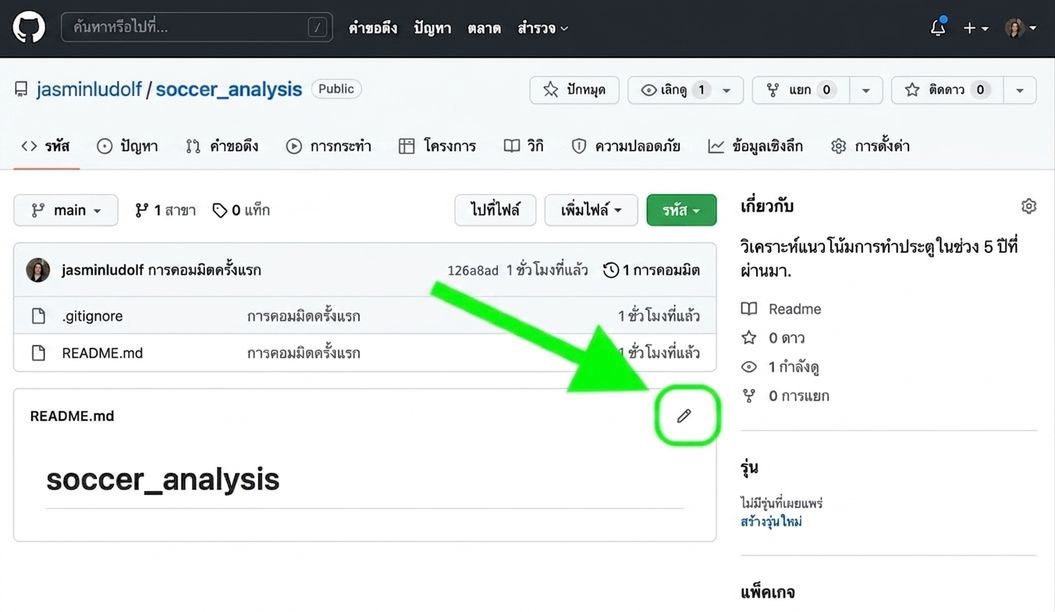
Task: Open the jasminludolf owner link
Action: tap(89, 89)
